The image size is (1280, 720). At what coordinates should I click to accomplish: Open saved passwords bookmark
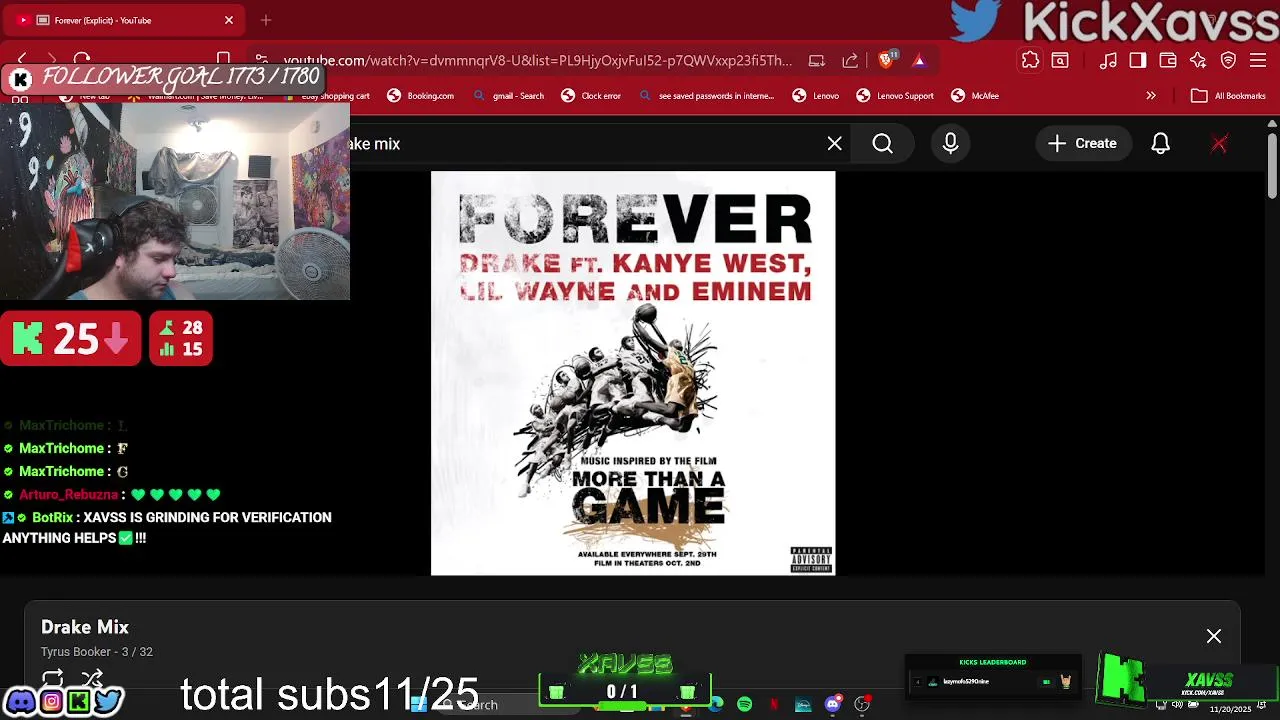[706, 96]
